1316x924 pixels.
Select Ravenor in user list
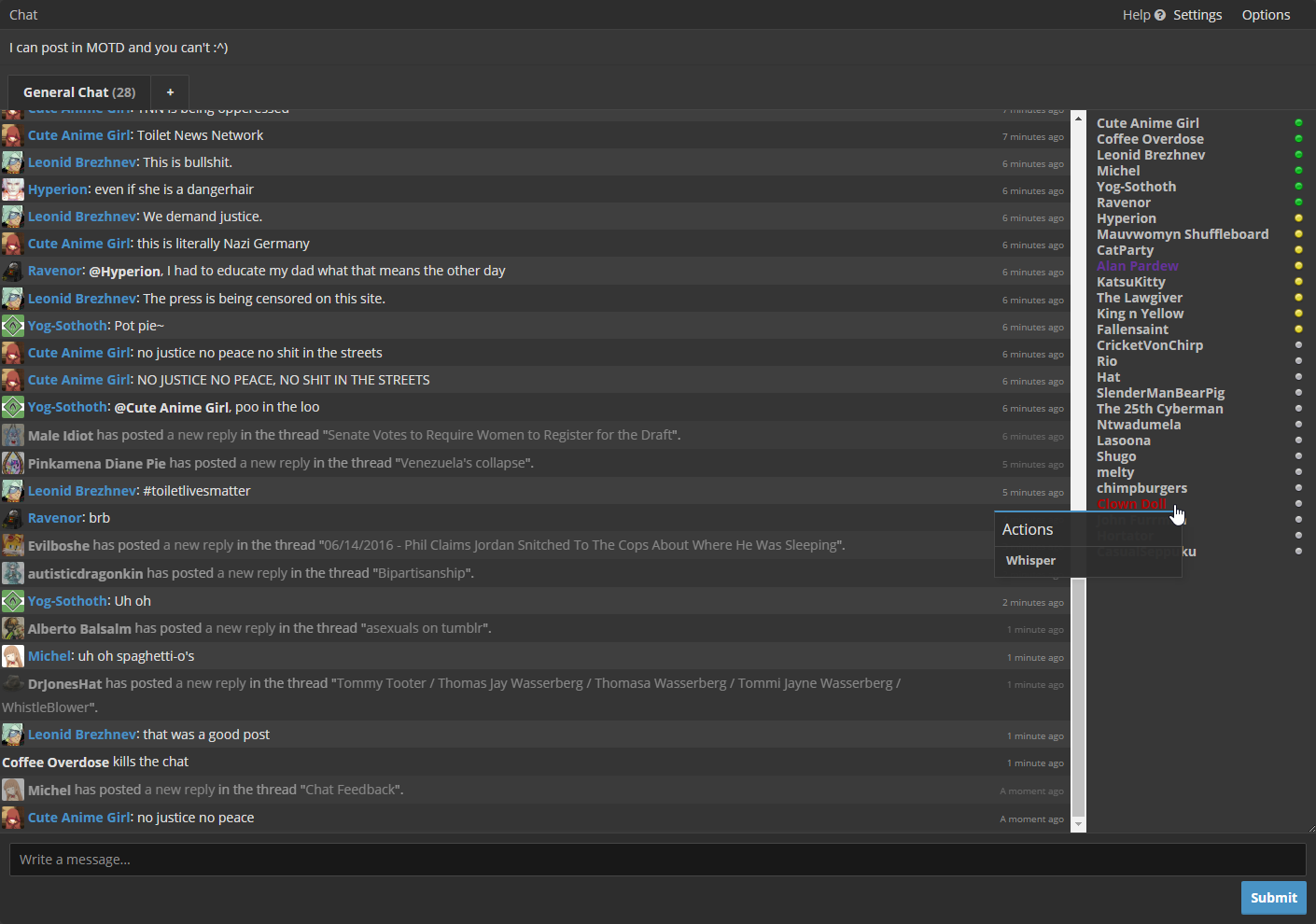click(1124, 203)
